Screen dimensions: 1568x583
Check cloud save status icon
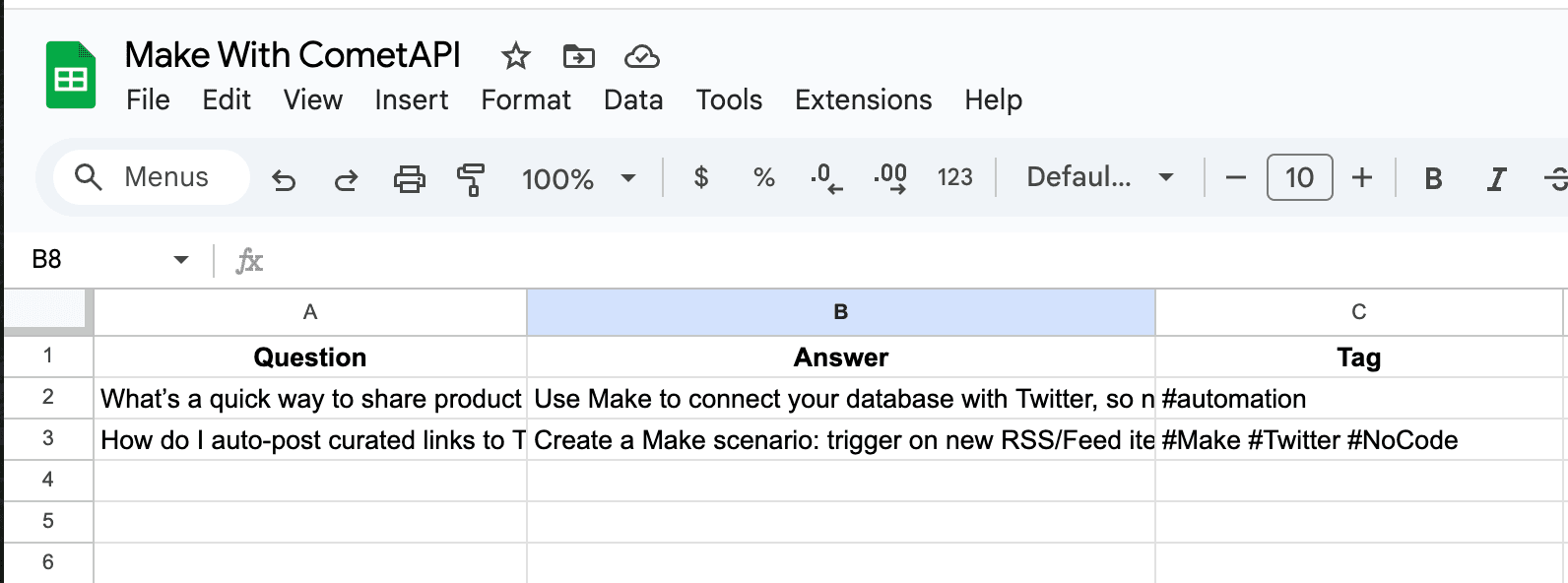[641, 56]
